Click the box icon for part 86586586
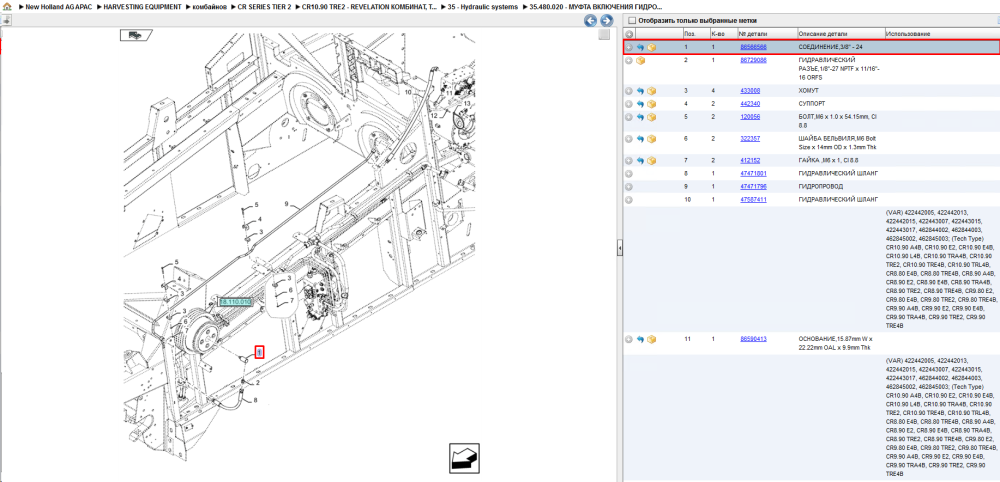This screenshot has width=1000, height=482. [651, 47]
